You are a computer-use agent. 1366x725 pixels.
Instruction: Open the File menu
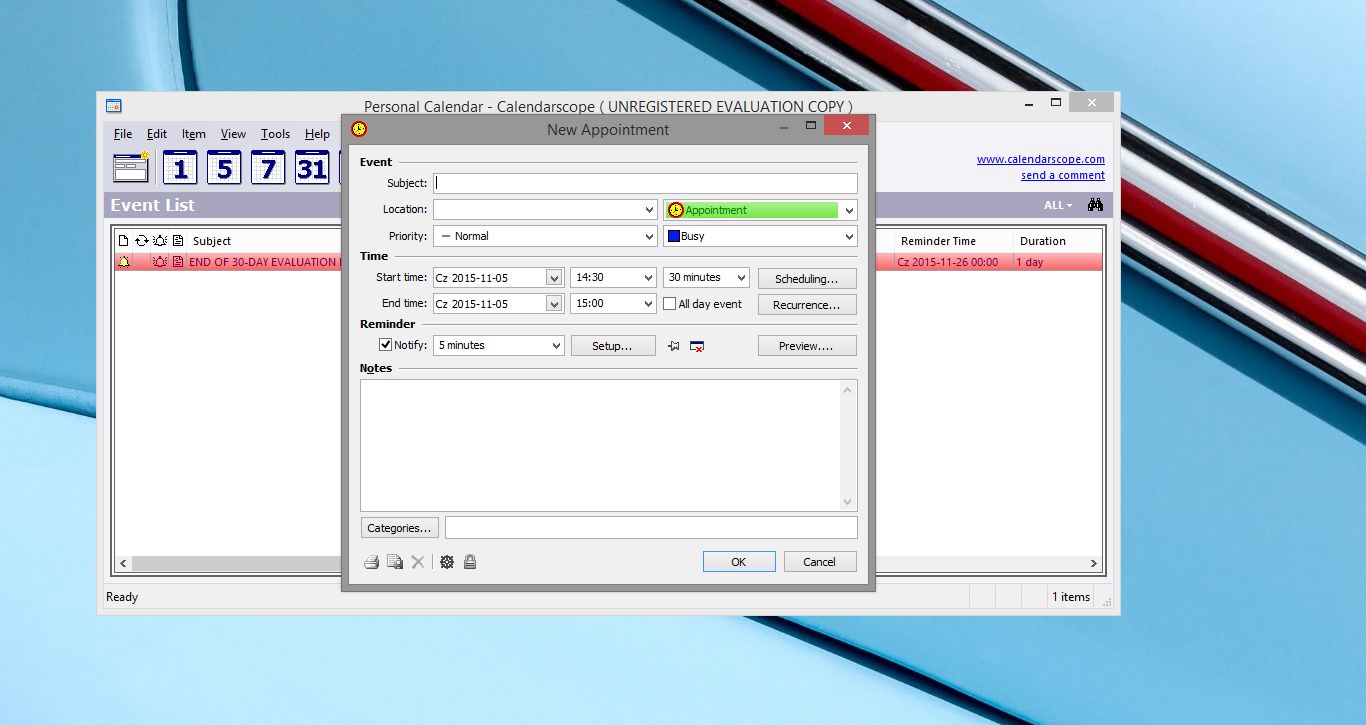click(123, 134)
